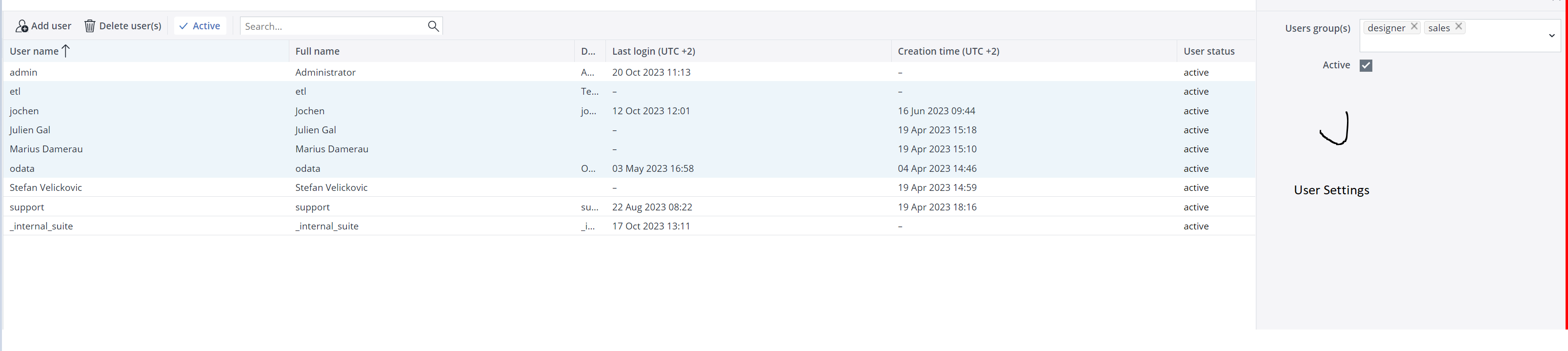Expand the Users group(s) dropdown
The width and height of the screenshot is (1568, 351).
(1551, 36)
